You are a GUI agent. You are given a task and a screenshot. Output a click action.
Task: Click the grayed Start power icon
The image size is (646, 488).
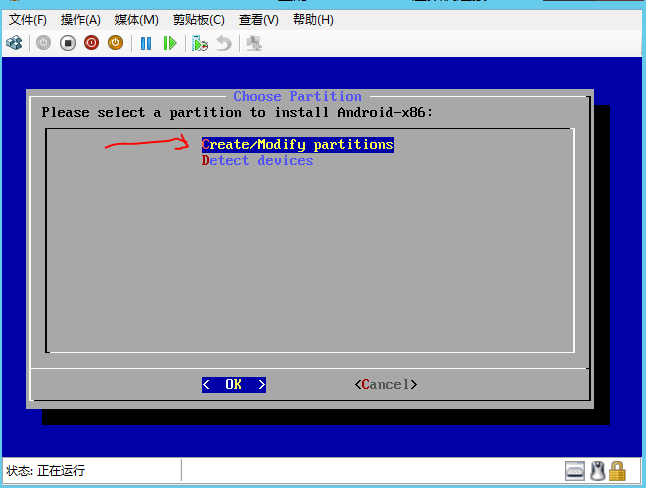pos(43,43)
